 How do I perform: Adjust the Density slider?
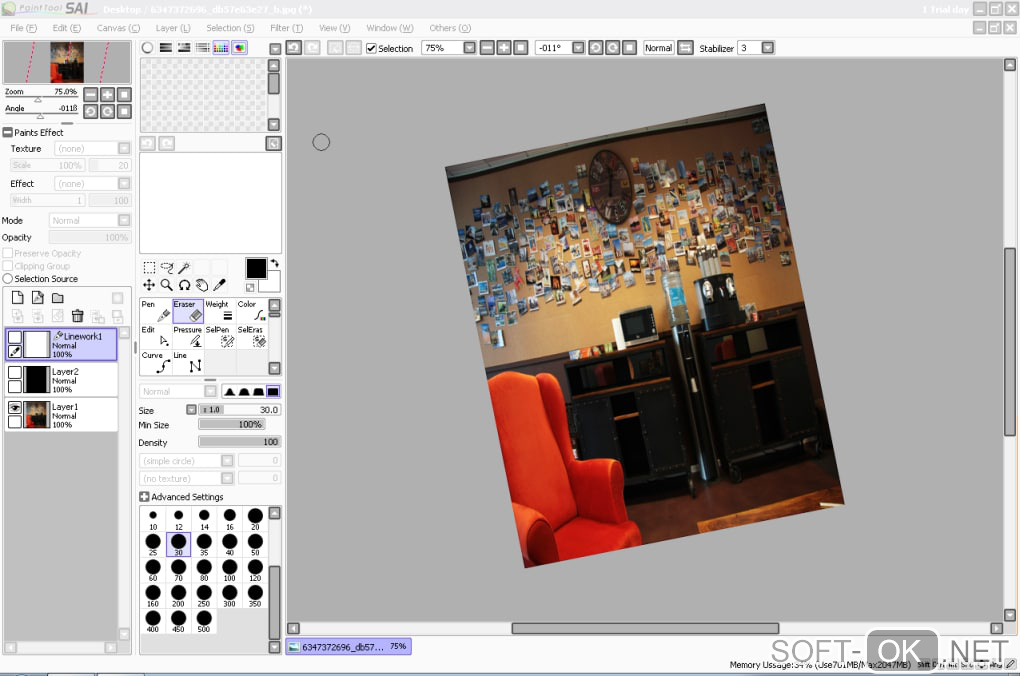click(239, 442)
